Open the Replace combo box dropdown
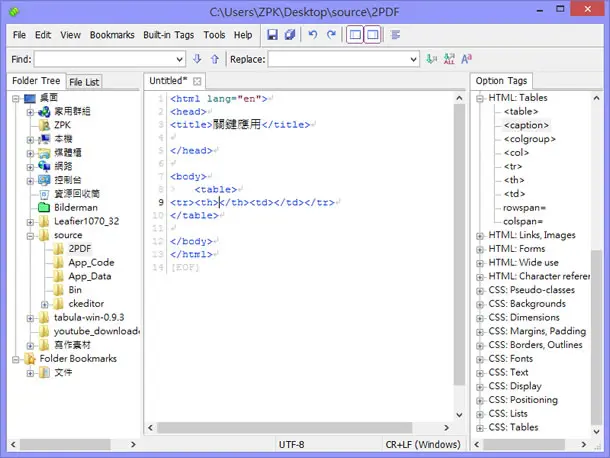This screenshot has width=610, height=458. [413, 60]
